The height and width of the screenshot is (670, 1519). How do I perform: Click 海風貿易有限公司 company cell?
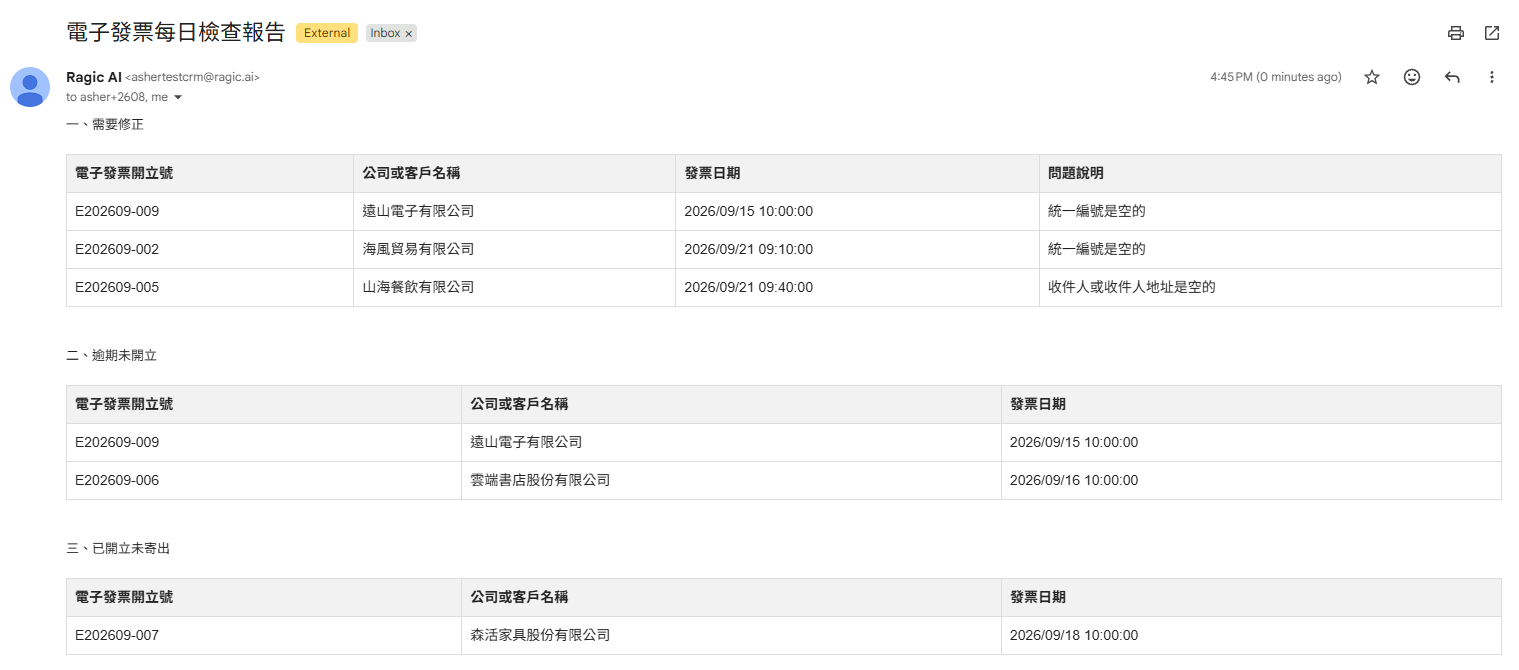pyautogui.click(x=514, y=249)
